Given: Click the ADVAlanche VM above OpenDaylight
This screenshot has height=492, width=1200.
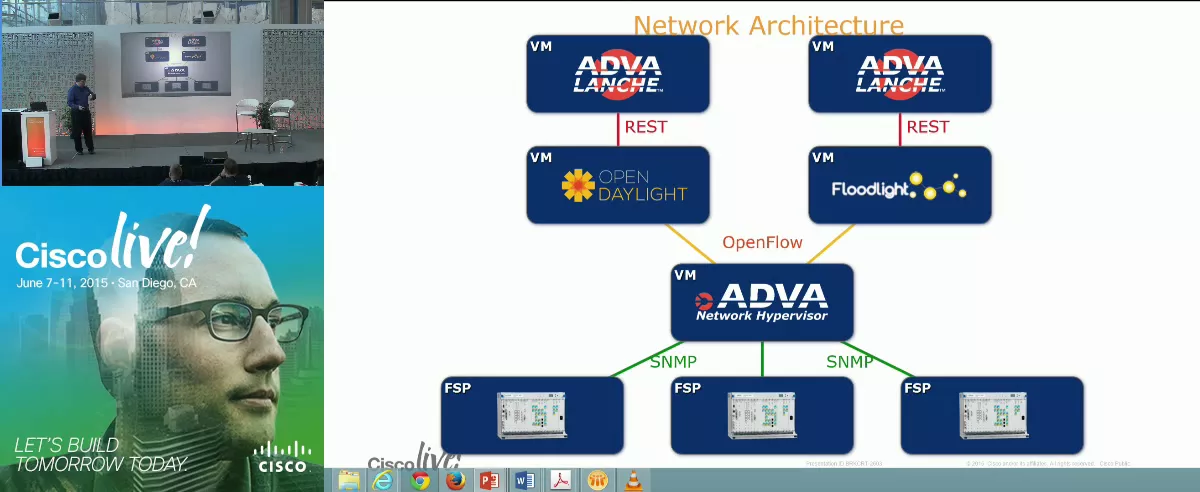Looking at the screenshot, I should (618, 74).
